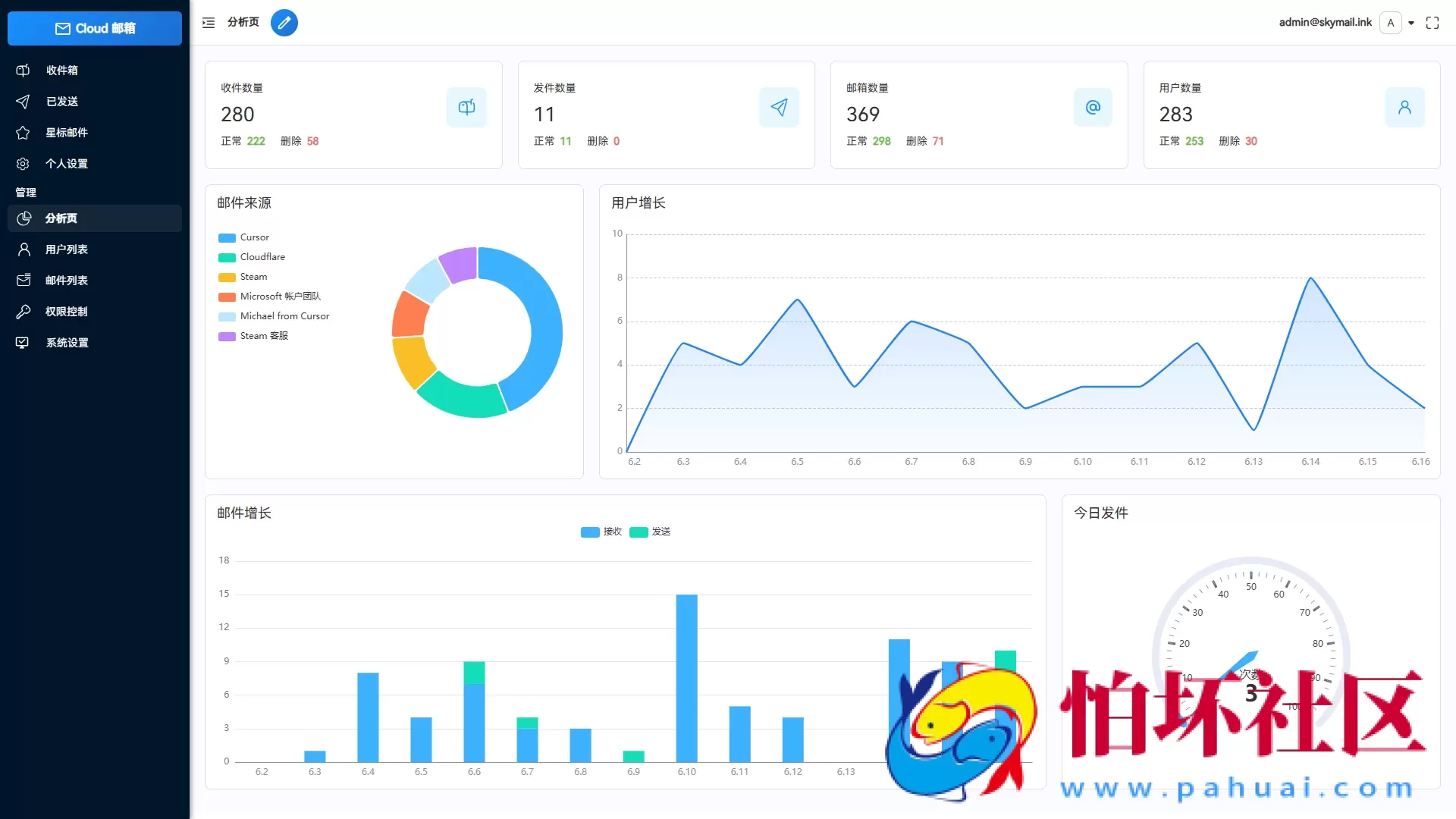Screen dimensions: 1456x819
Task: Click the Cursor color swatch in 邮件来源
Action: (x=226, y=237)
